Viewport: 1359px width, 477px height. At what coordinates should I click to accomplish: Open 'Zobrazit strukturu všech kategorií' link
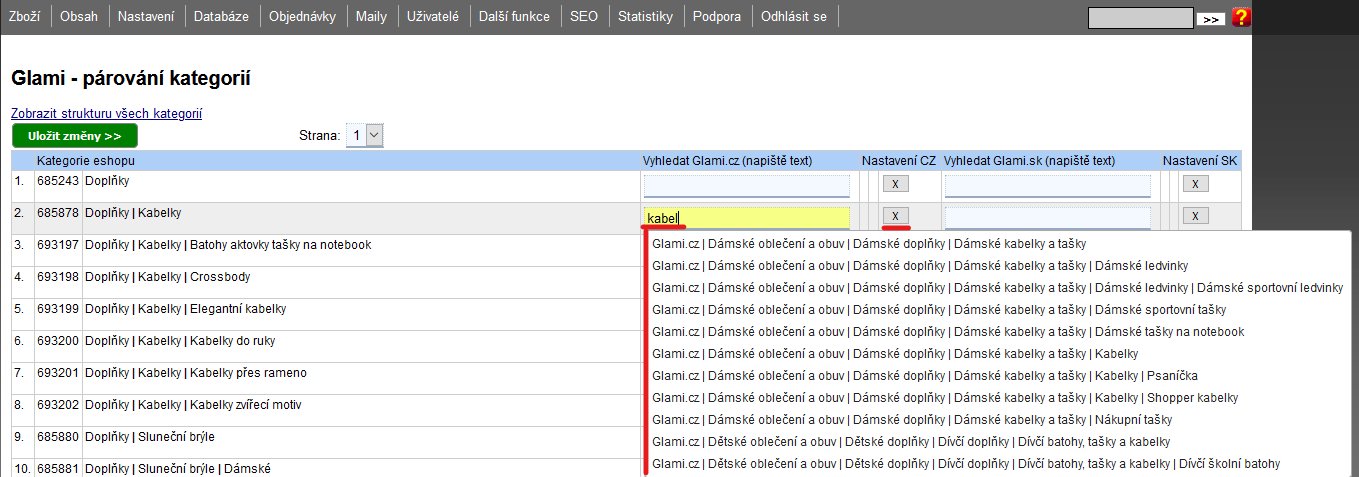coord(106,114)
